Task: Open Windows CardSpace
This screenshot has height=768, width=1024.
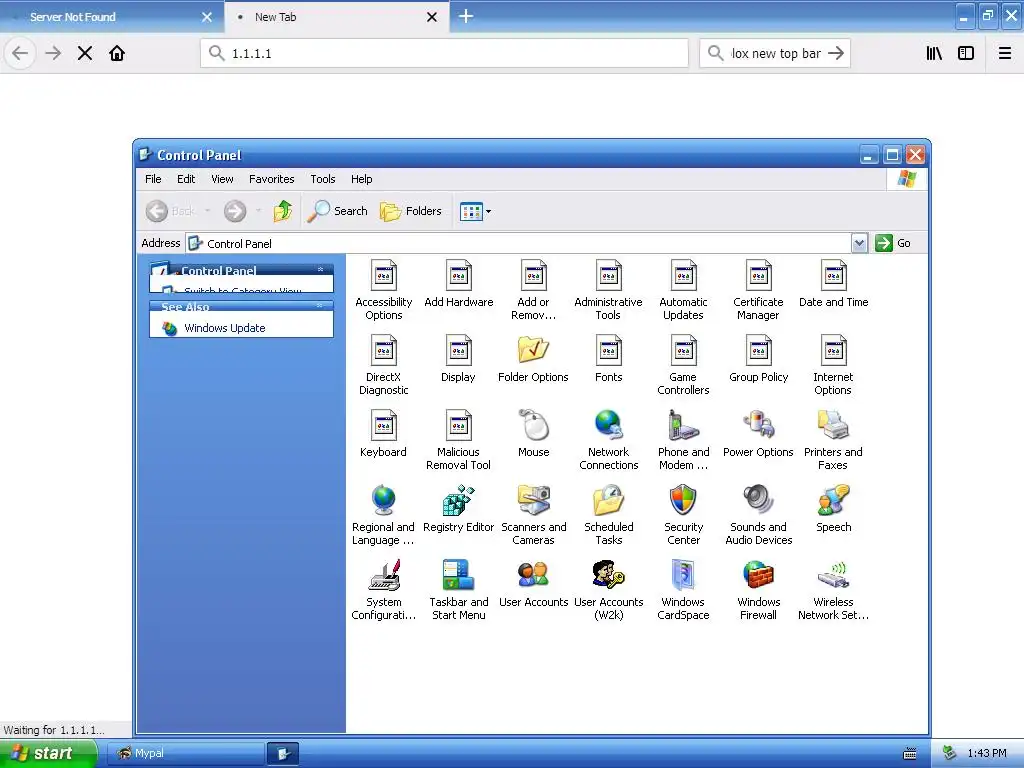Action: pyautogui.click(x=683, y=590)
